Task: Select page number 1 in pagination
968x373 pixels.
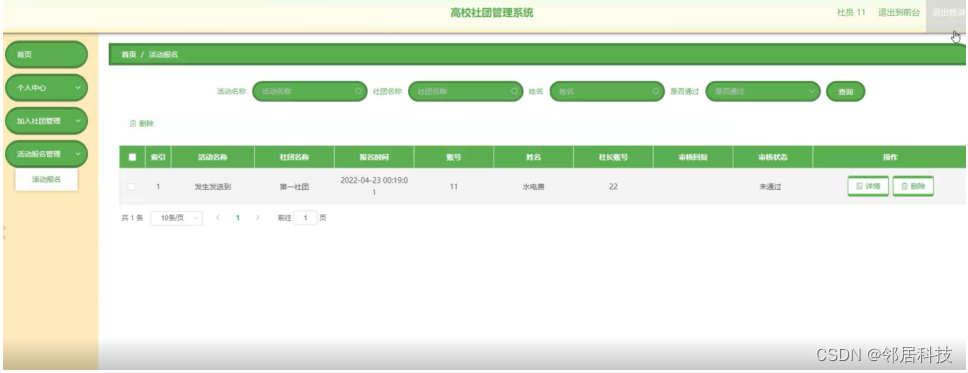Action: point(238,218)
